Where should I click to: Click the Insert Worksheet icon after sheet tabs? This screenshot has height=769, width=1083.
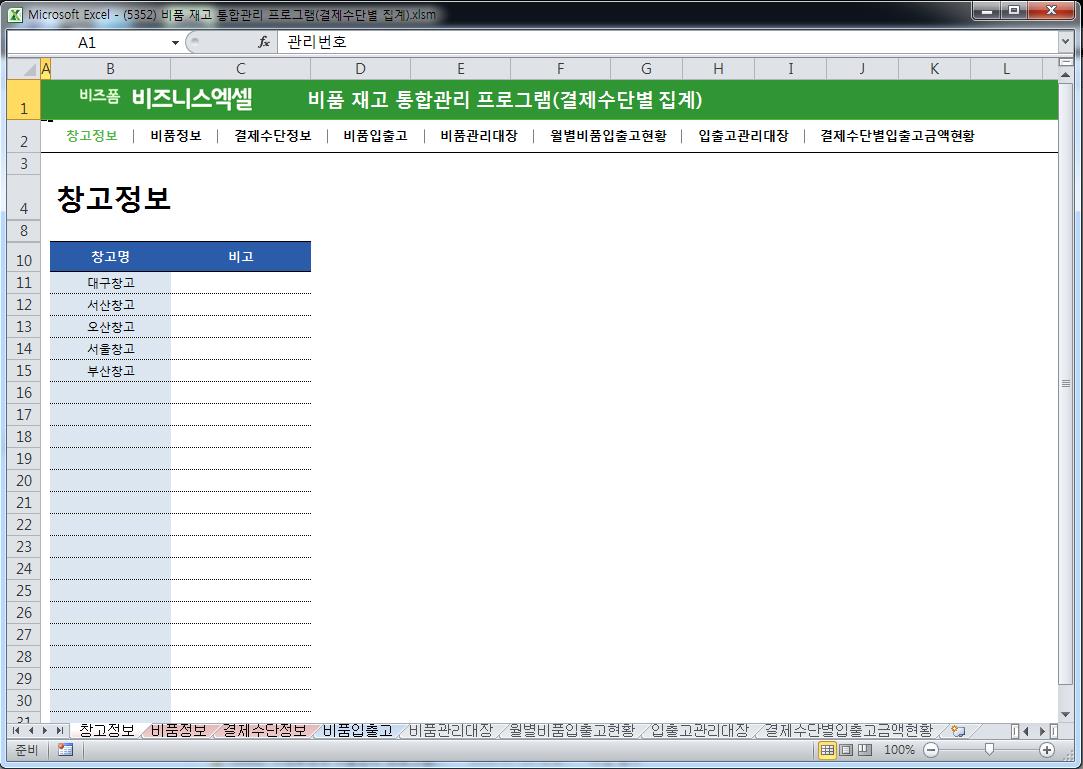click(958, 730)
